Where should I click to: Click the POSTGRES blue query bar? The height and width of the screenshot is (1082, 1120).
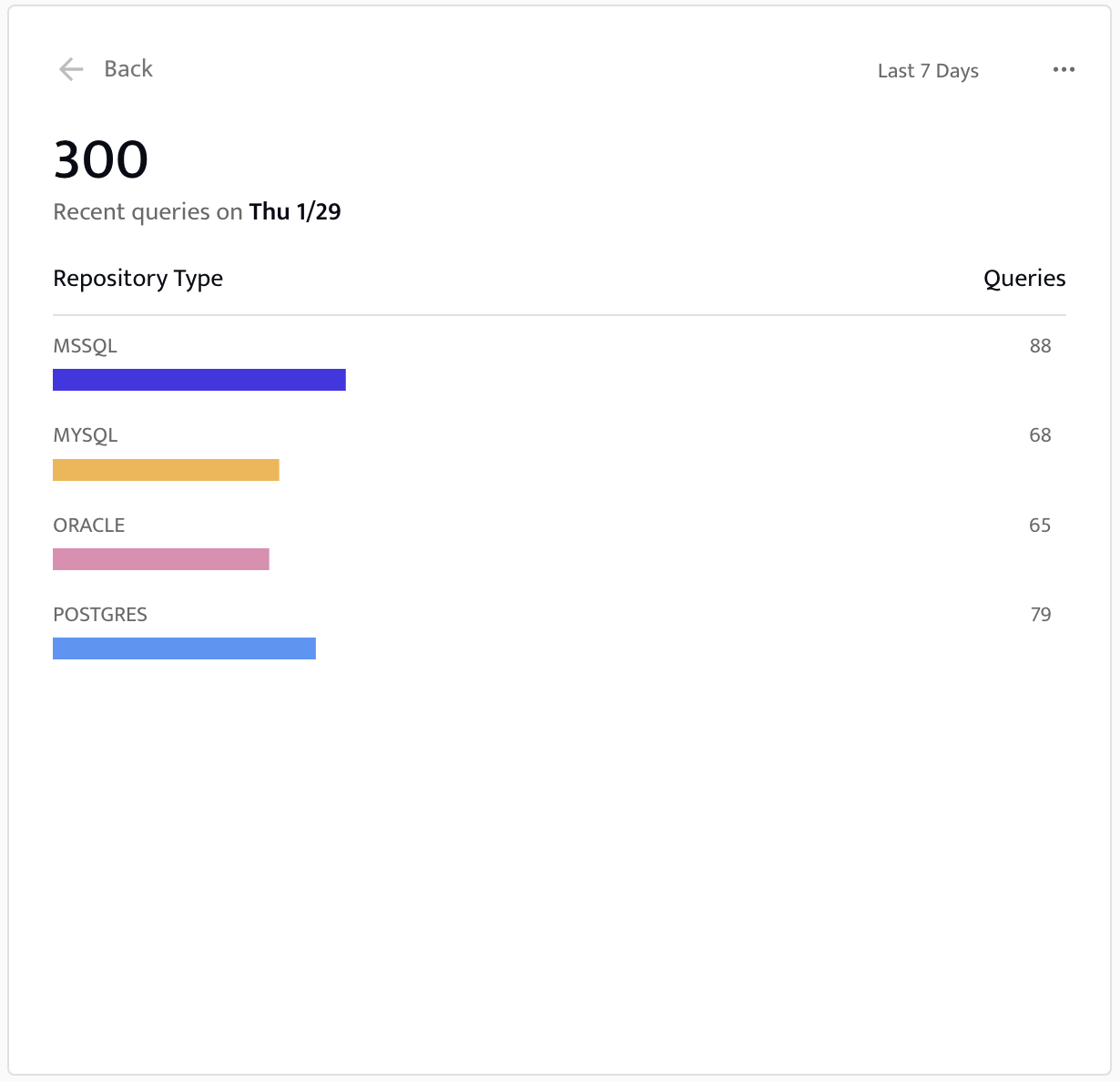[184, 648]
